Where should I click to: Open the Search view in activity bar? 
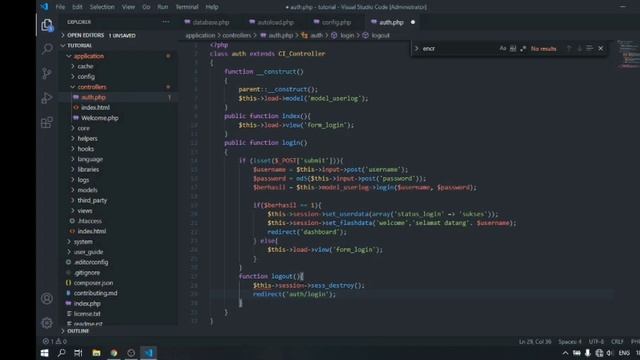(x=47, y=49)
